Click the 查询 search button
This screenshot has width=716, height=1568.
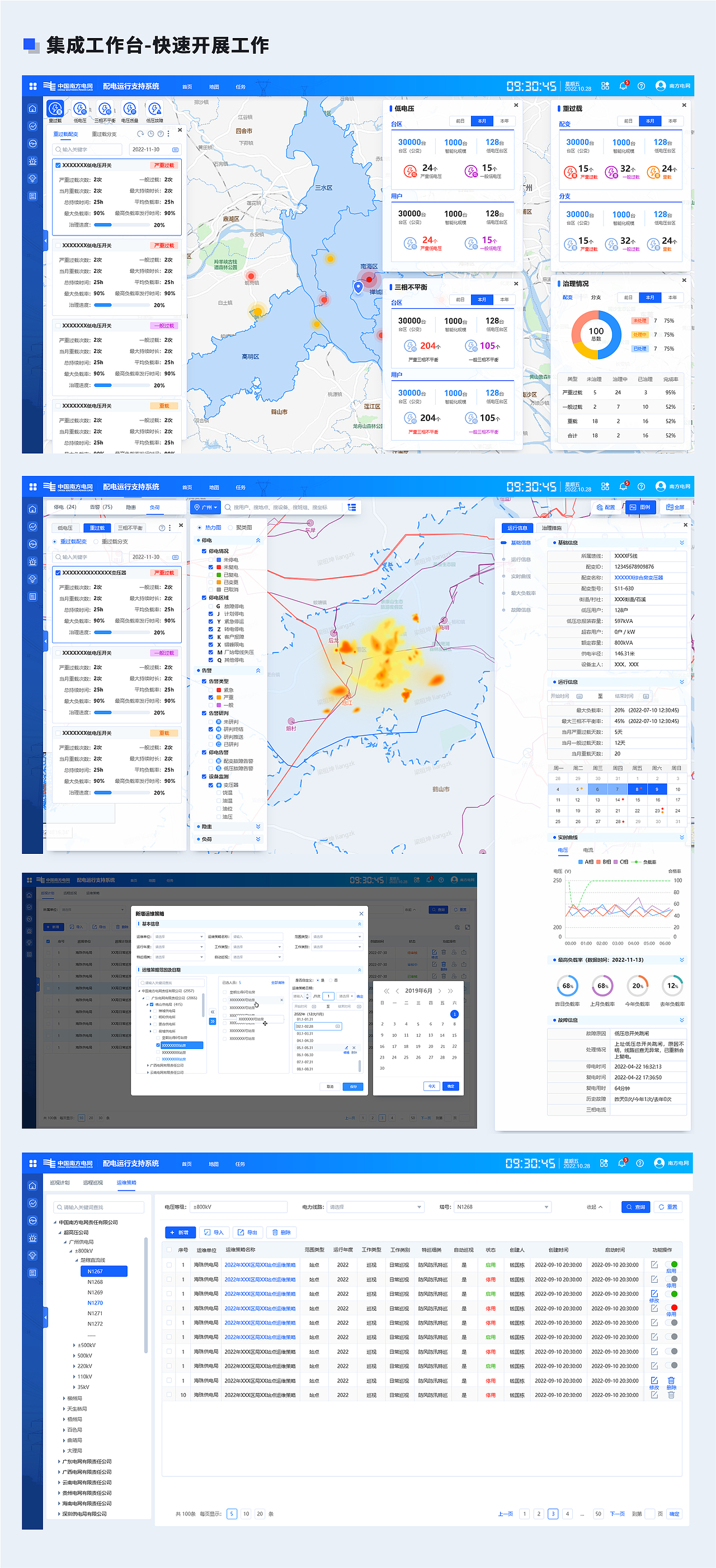(636, 1207)
